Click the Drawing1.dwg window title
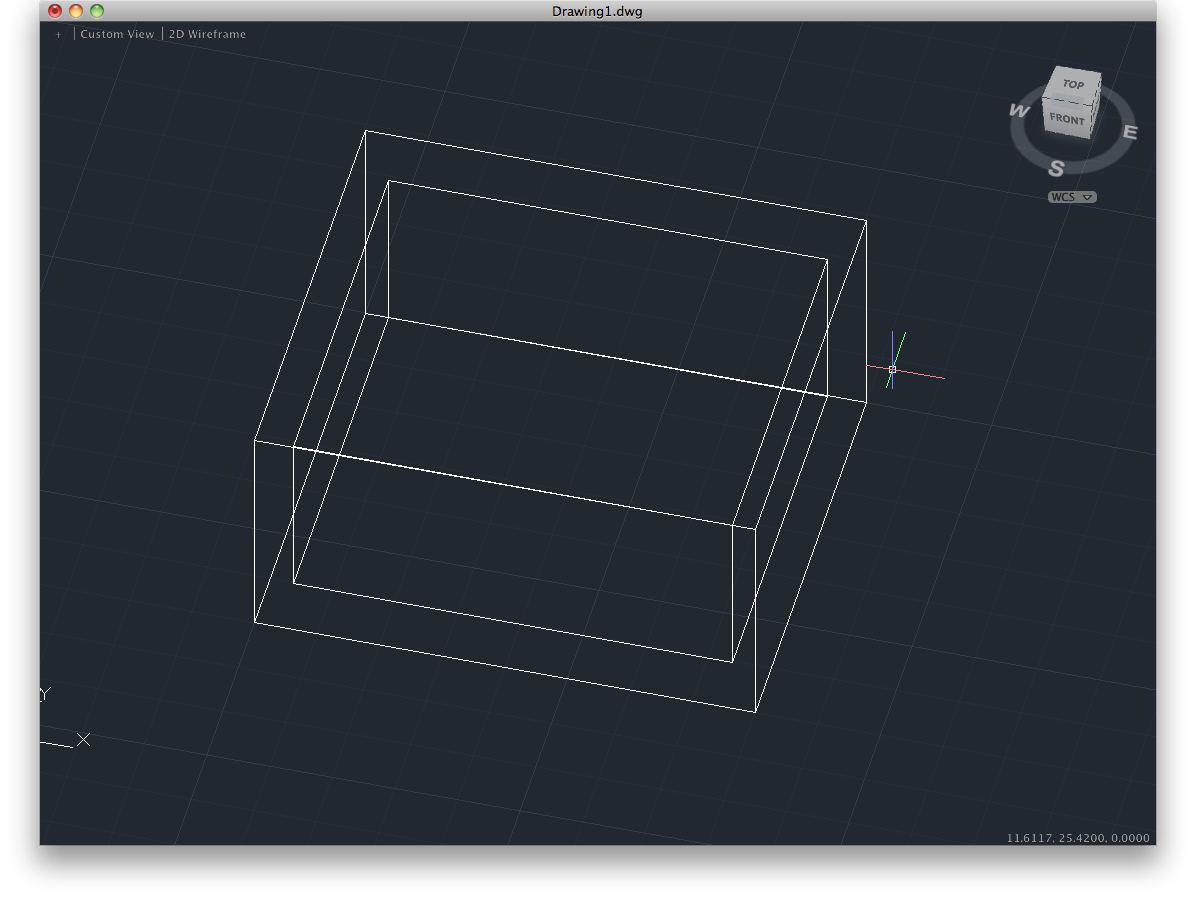The width and height of the screenshot is (1196, 900). point(597,11)
